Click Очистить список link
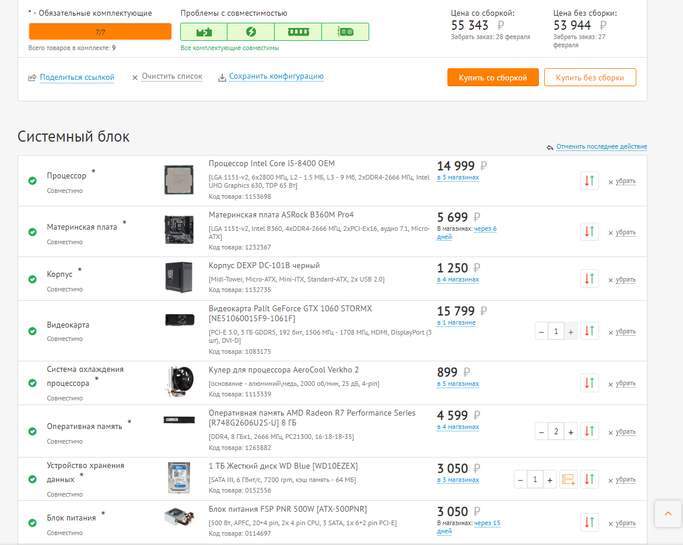The height and width of the screenshot is (545, 683). coord(172,76)
